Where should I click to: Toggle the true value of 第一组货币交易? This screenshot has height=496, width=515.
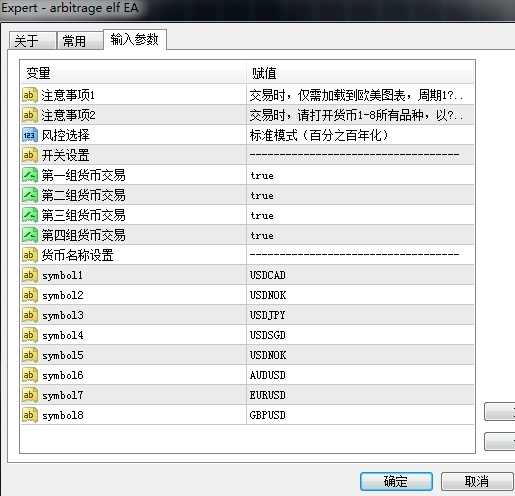pos(360,175)
